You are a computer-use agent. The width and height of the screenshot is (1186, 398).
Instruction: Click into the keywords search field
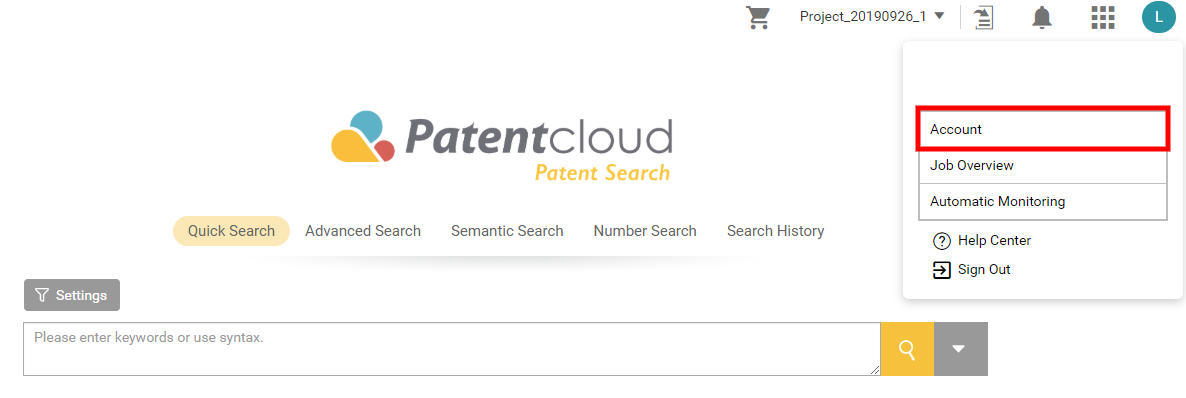pyautogui.click(x=452, y=349)
